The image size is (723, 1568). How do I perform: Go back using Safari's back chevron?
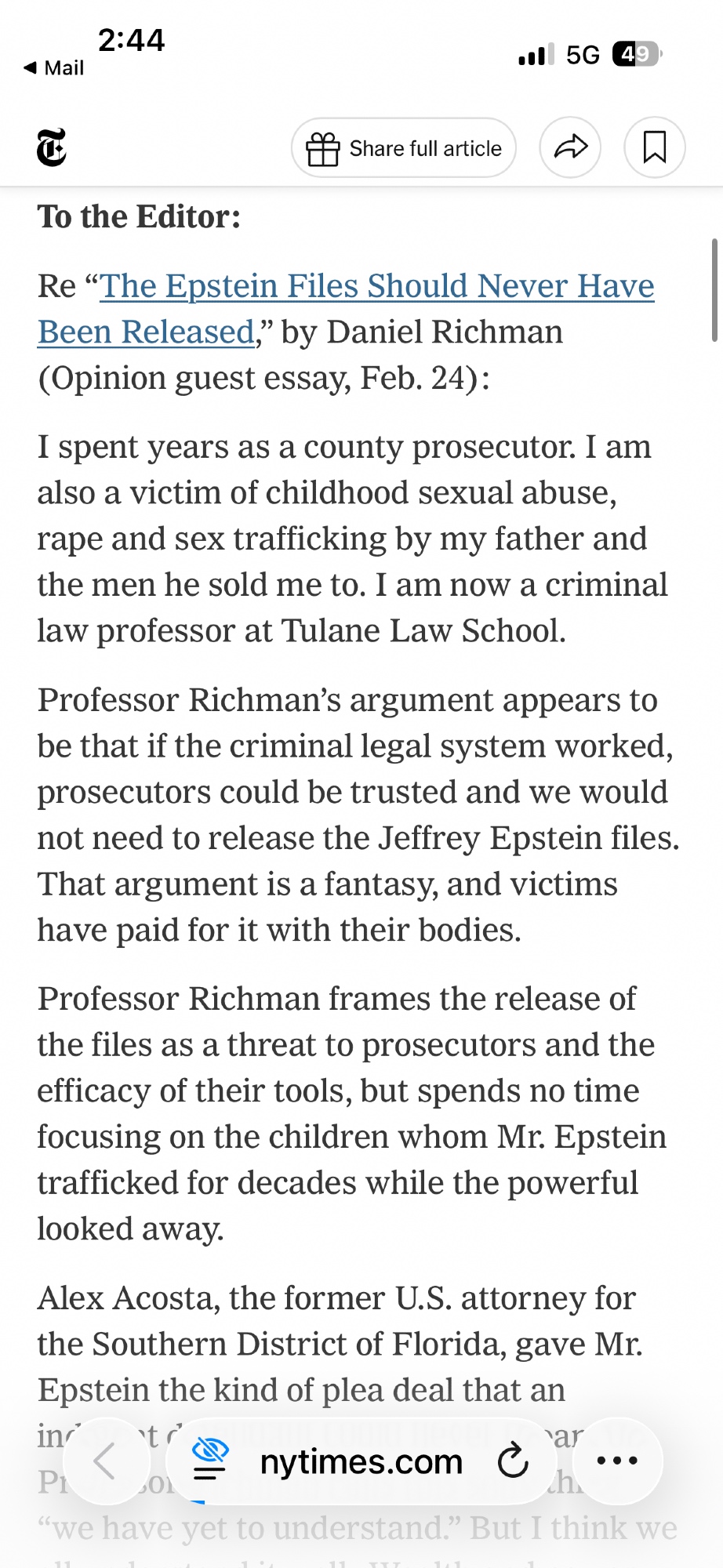point(105,1461)
